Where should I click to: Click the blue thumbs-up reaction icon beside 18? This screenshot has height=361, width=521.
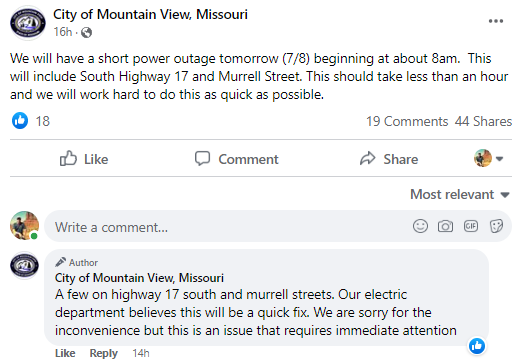(x=20, y=121)
